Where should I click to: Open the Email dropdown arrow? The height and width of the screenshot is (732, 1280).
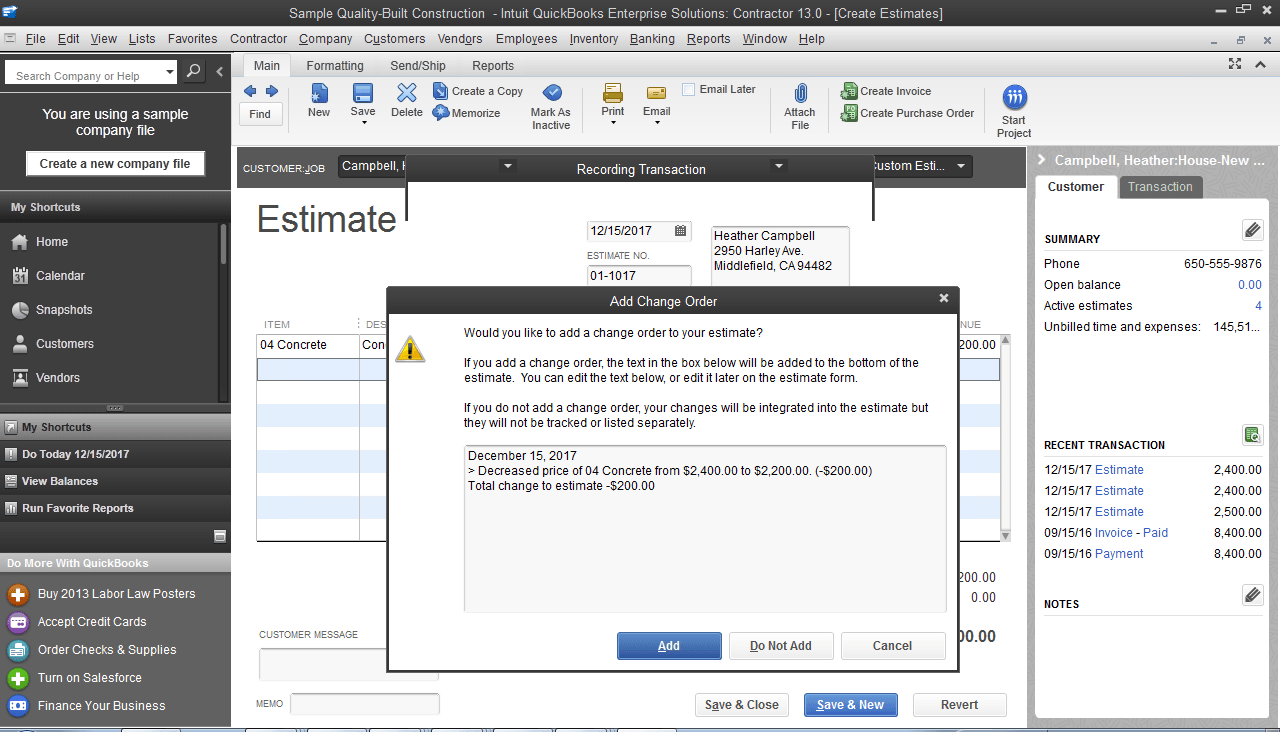657,123
